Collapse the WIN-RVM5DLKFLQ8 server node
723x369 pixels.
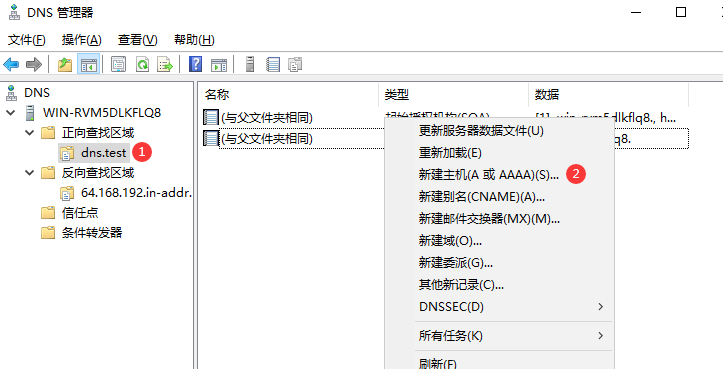[x=11, y=113]
